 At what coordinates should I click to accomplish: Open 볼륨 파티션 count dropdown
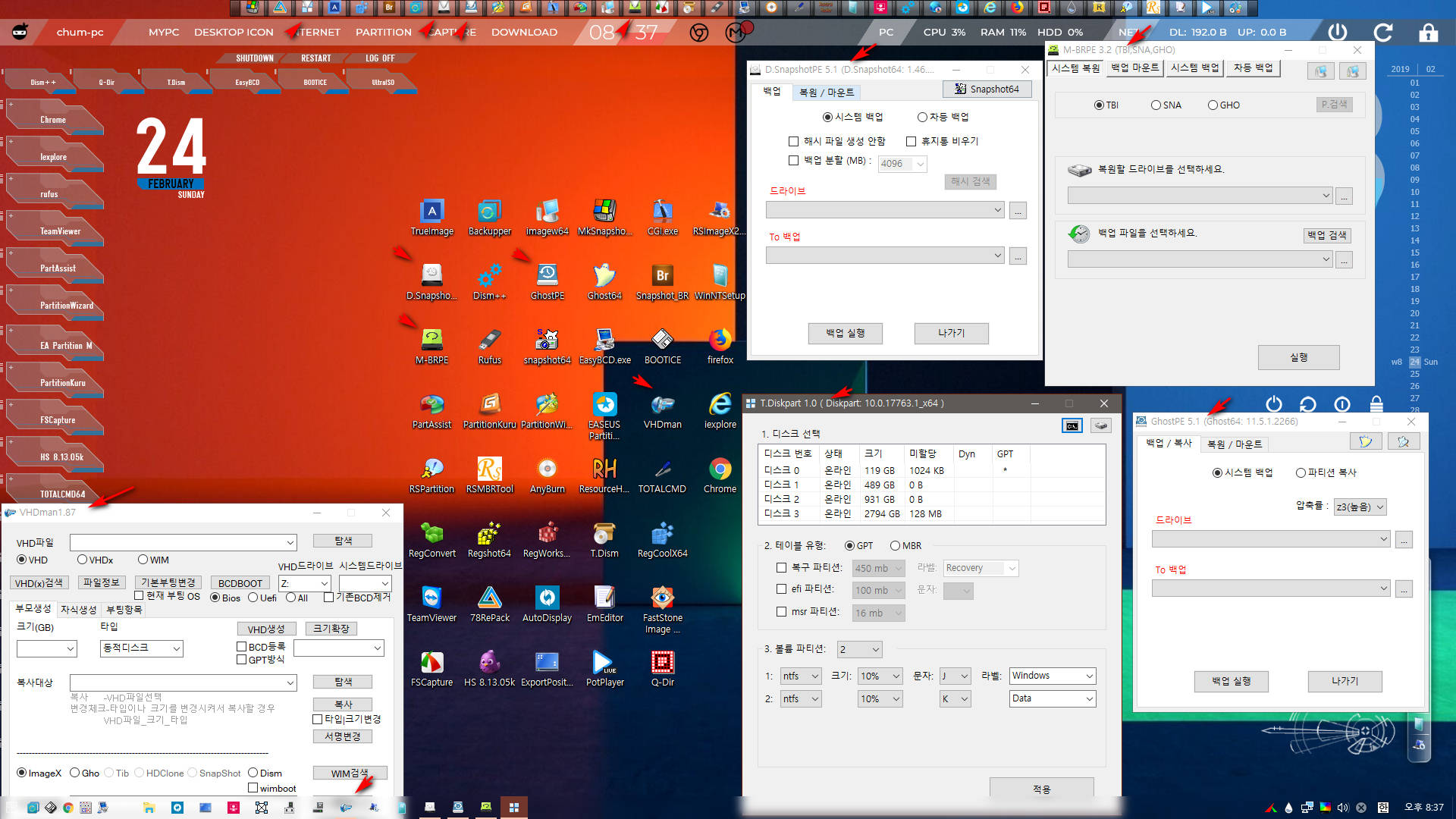pyautogui.click(x=859, y=649)
